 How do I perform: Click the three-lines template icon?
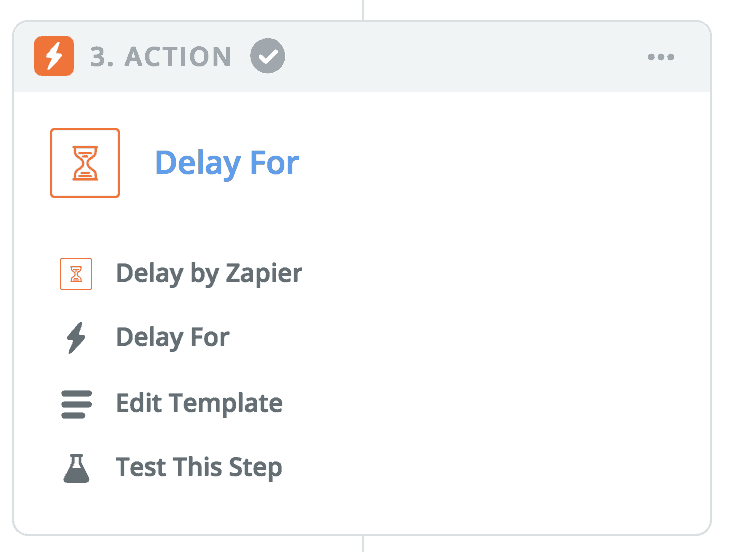click(x=76, y=404)
